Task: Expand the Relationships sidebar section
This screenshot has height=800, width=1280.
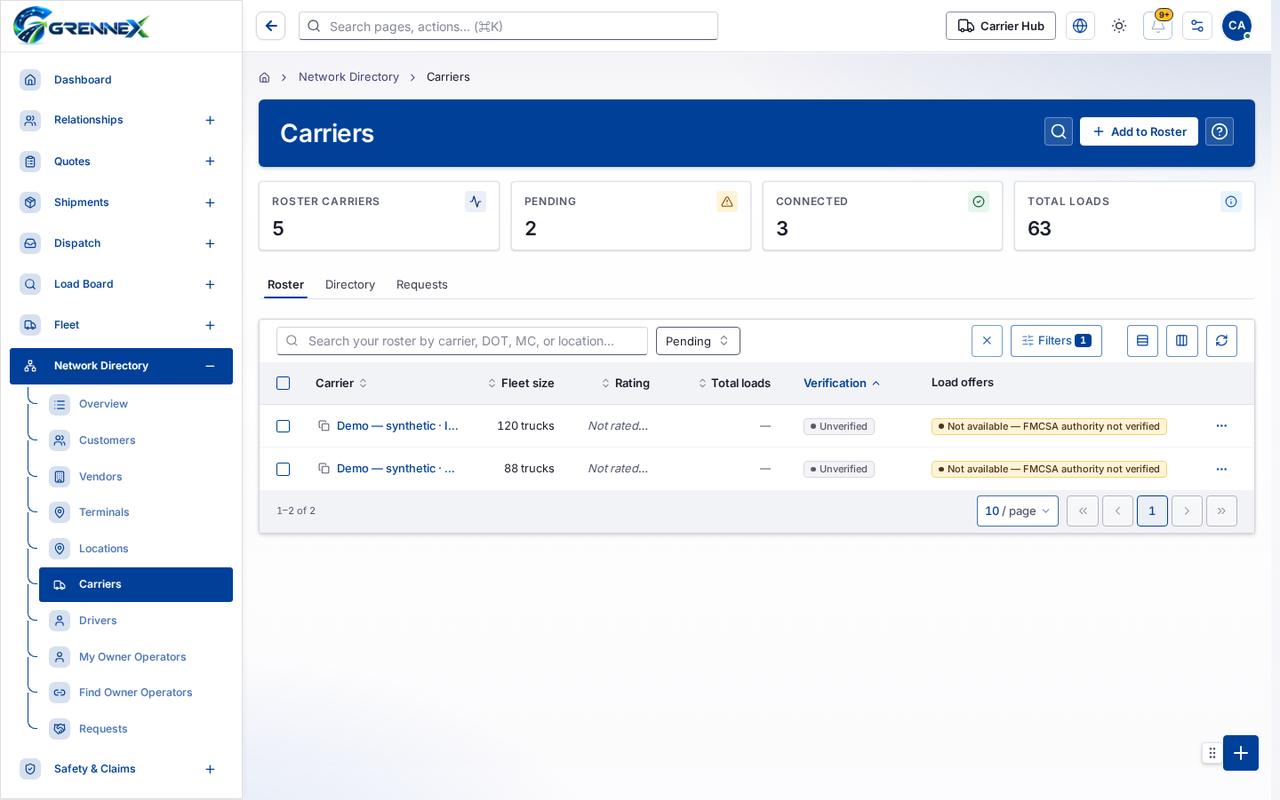Action: [210, 120]
